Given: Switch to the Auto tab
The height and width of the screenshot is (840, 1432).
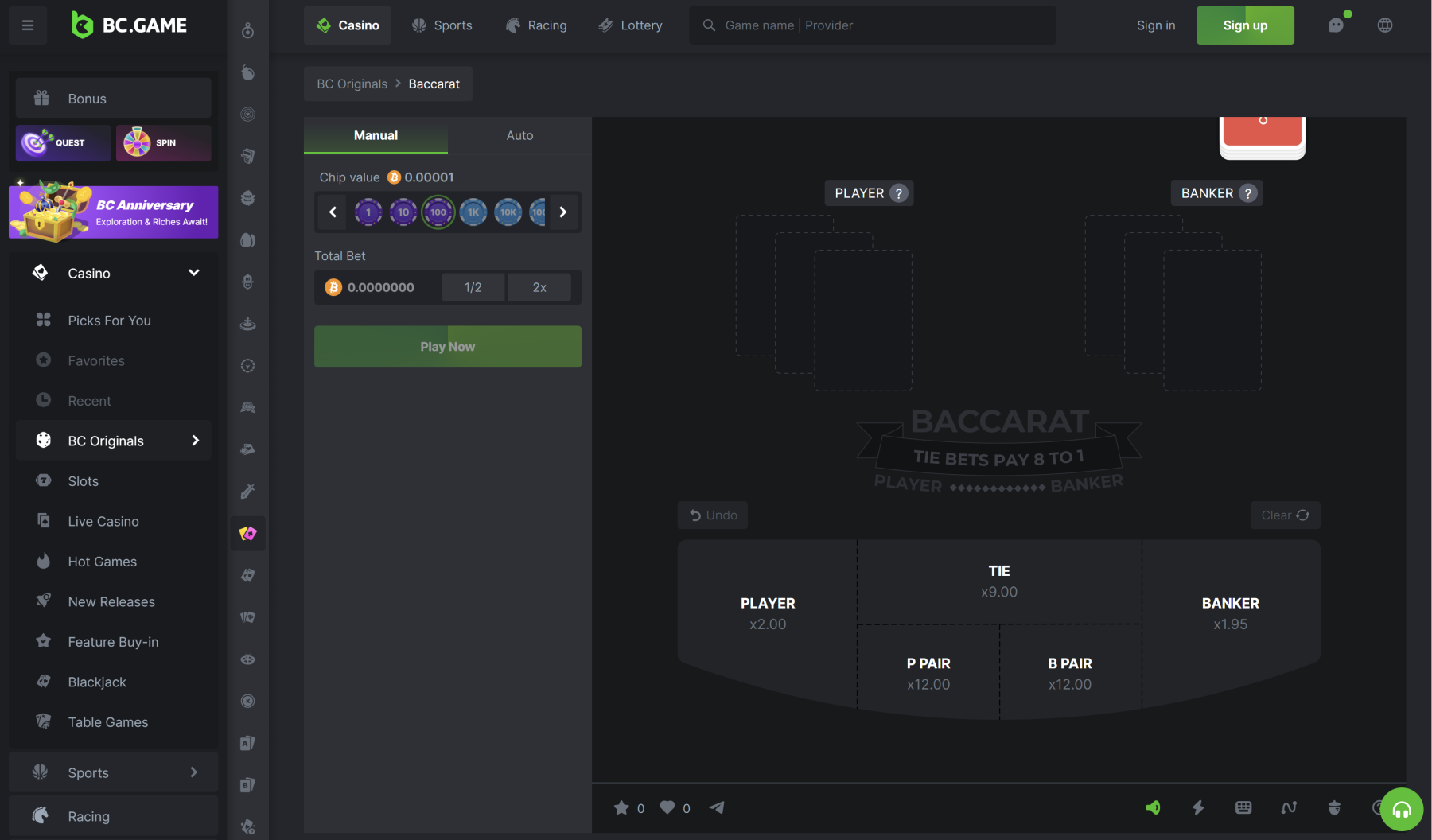Looking at the screenshot, I should (x=519, y=135).
